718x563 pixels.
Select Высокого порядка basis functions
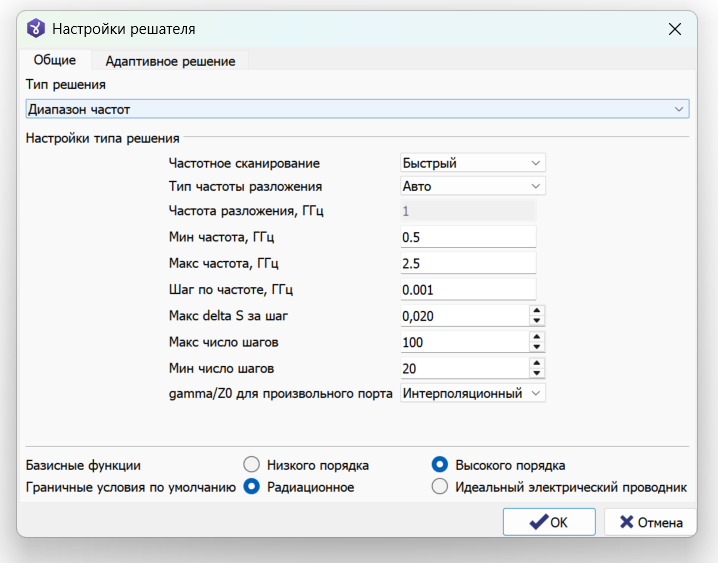(440, 465)
